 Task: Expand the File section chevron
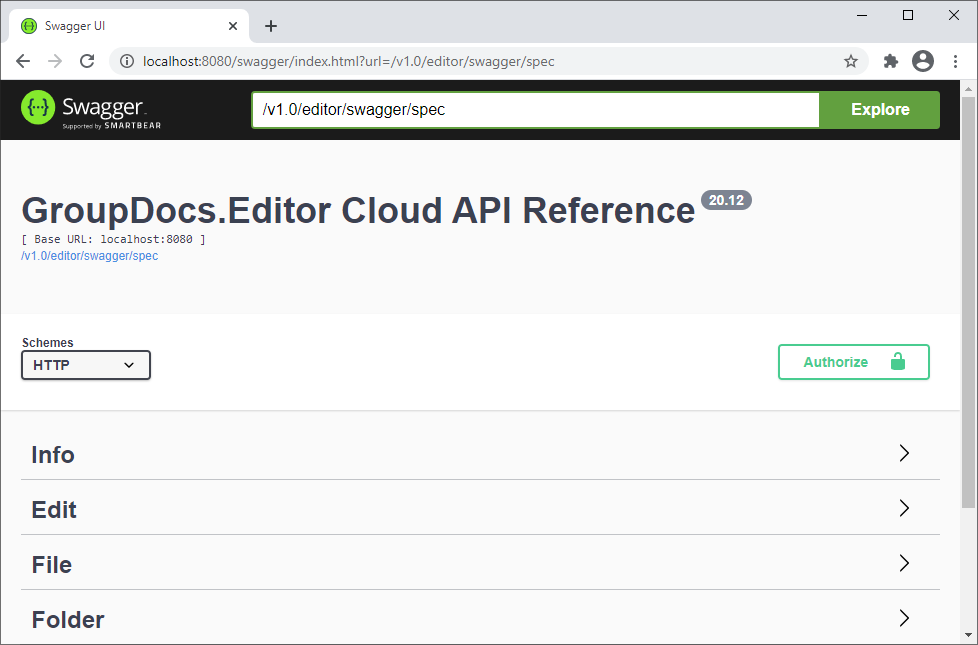(x=904, y=563)
